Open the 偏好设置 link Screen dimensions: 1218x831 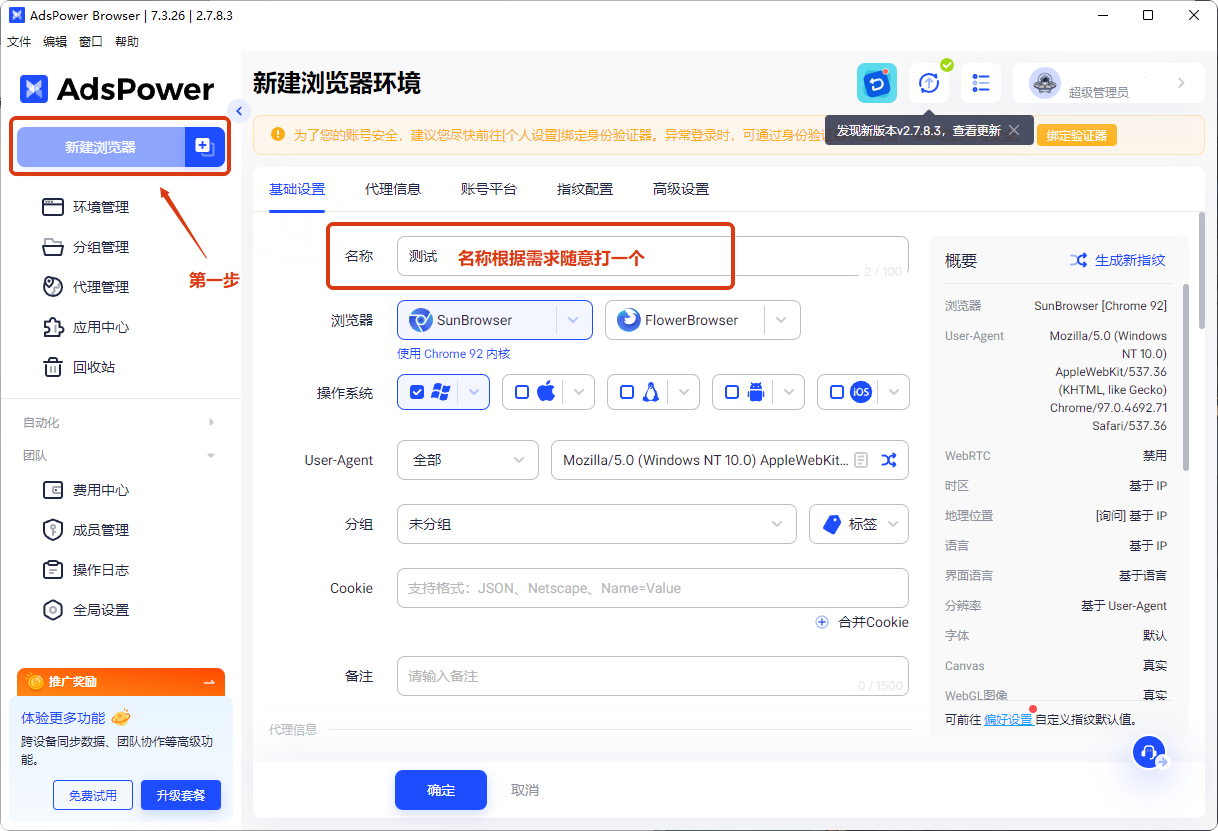(x=1008, y=719)
